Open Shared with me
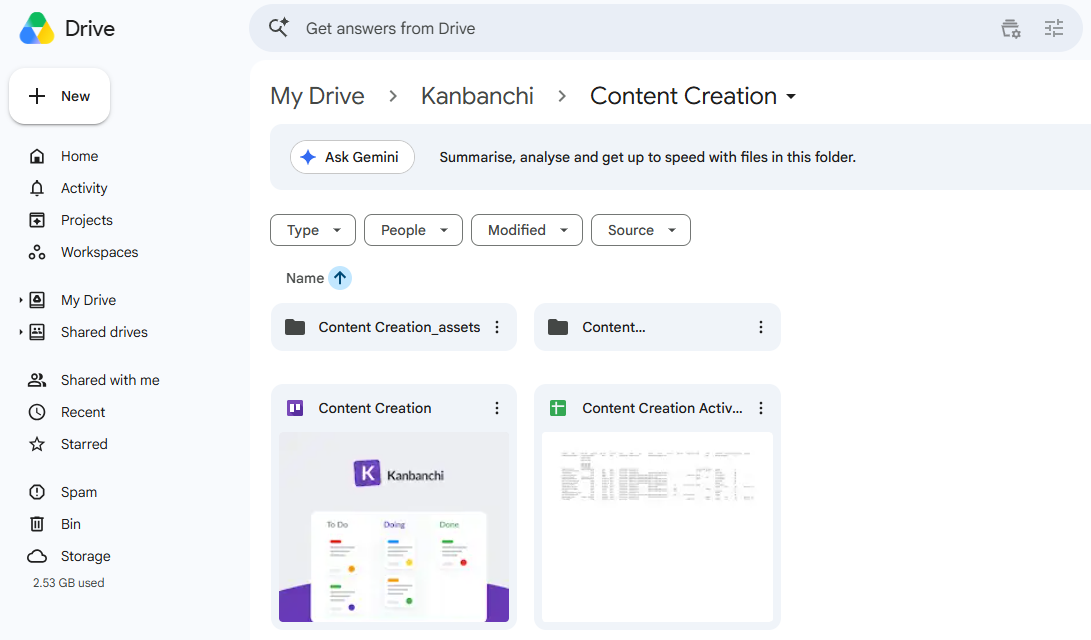Screen dimensions: 1091x640 click(x=110, y=380)
